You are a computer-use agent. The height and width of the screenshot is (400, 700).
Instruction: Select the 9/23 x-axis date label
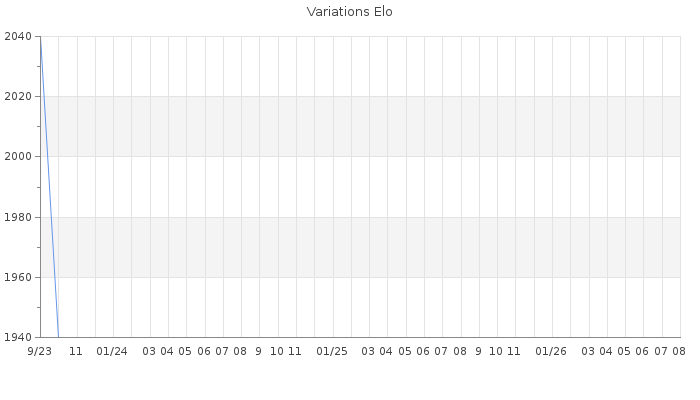[40, 351]
